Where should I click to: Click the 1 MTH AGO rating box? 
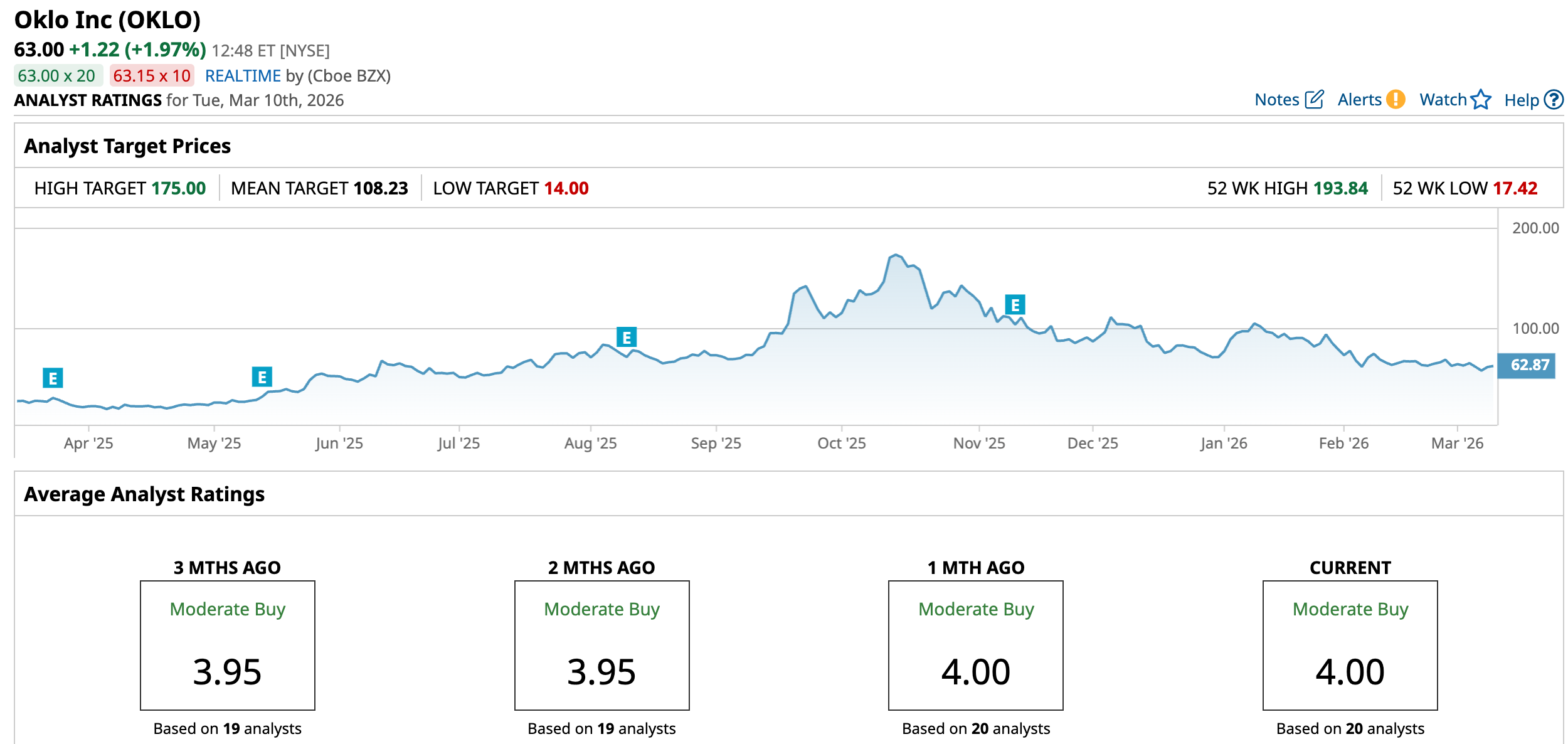pyautogui.click(x=975, y=645)
